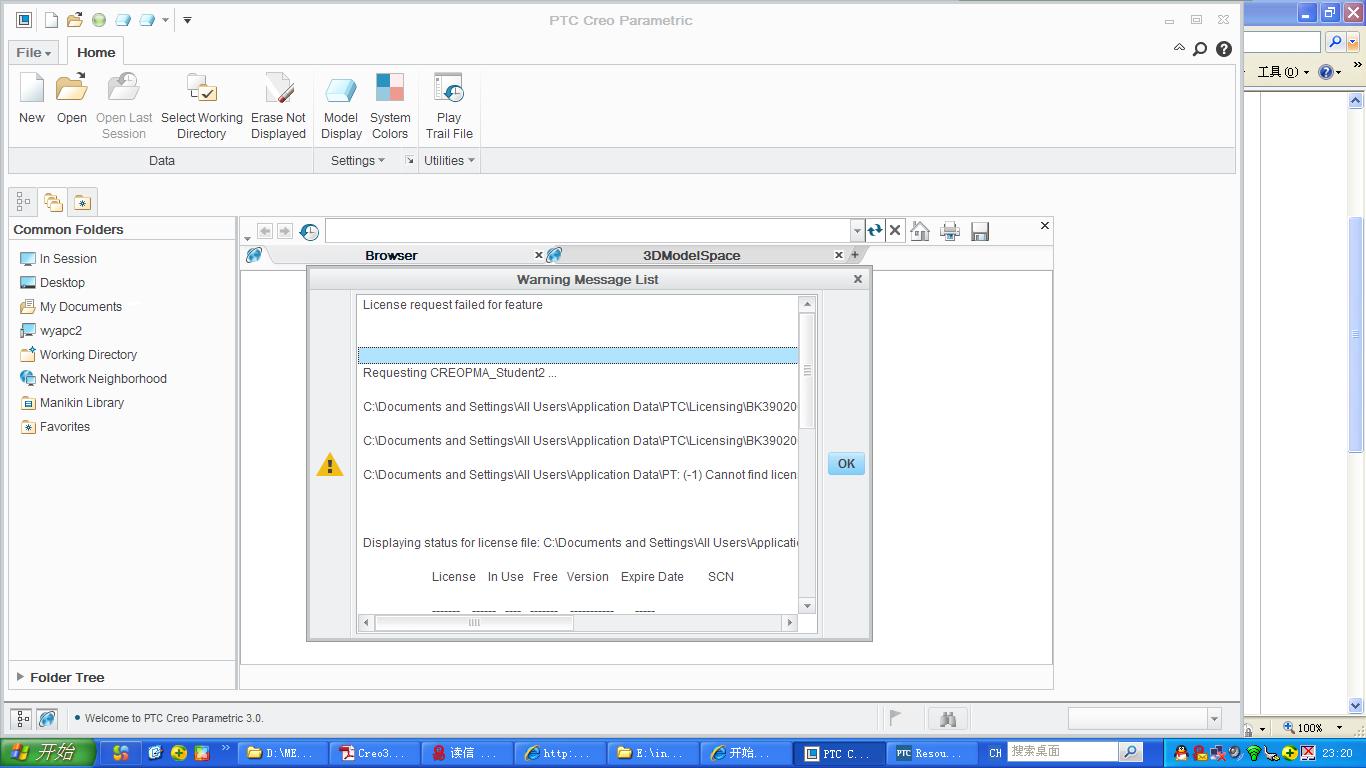Open Network Neighborhood folder

point(93,378)
